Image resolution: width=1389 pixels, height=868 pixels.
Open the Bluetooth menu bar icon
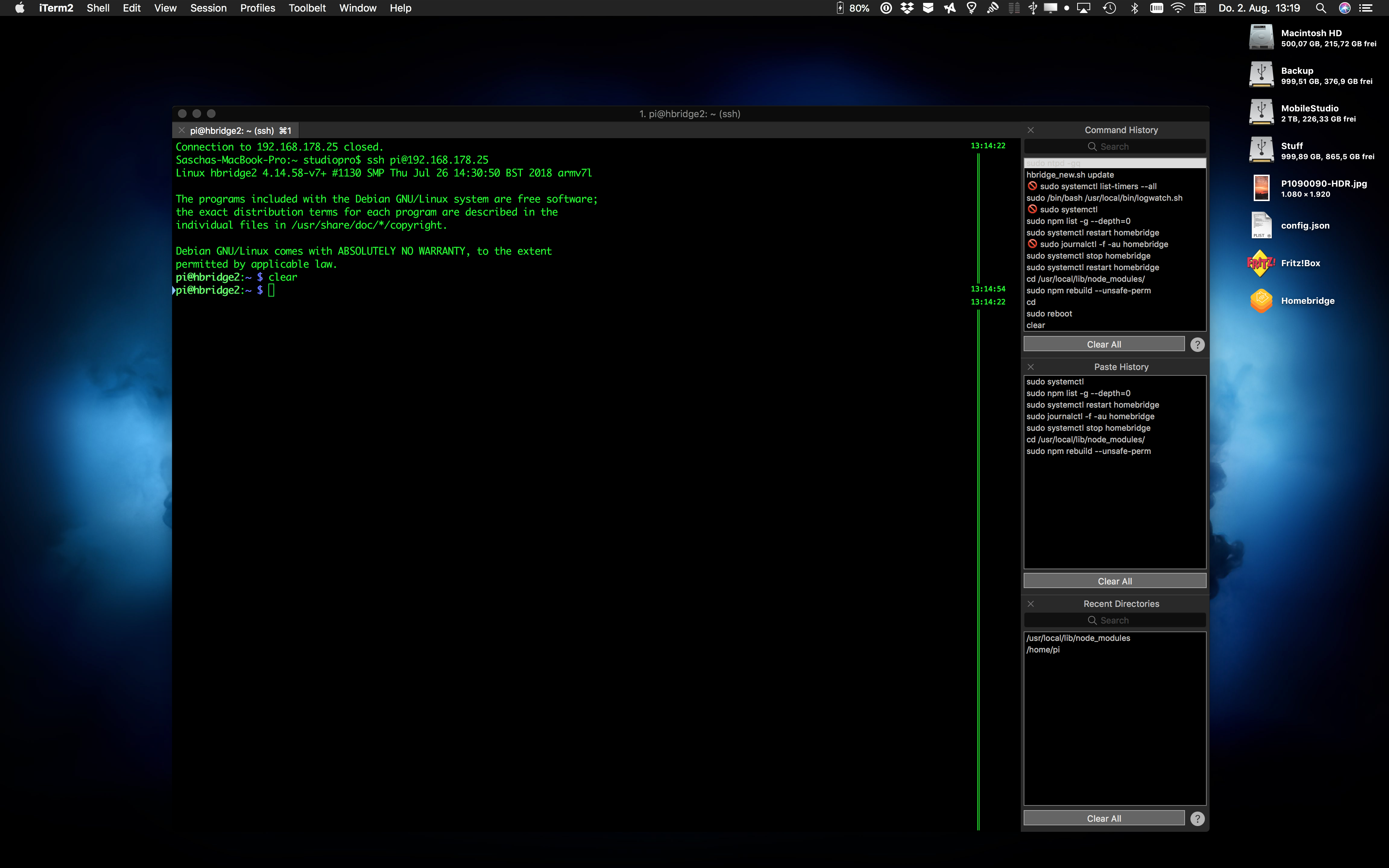pyautogui.click(x=1134, y=8)
